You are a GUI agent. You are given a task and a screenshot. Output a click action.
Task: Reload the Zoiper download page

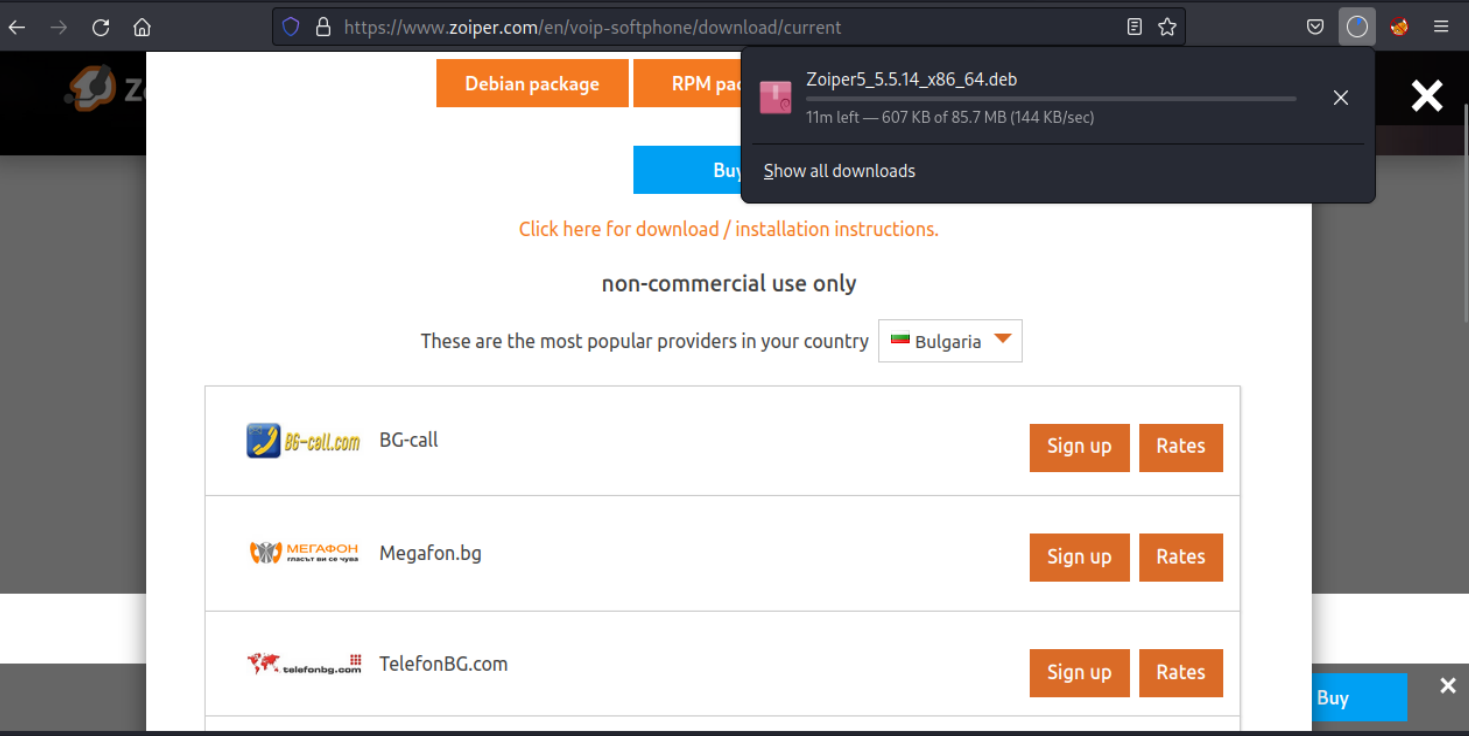[x=100, y=27]
